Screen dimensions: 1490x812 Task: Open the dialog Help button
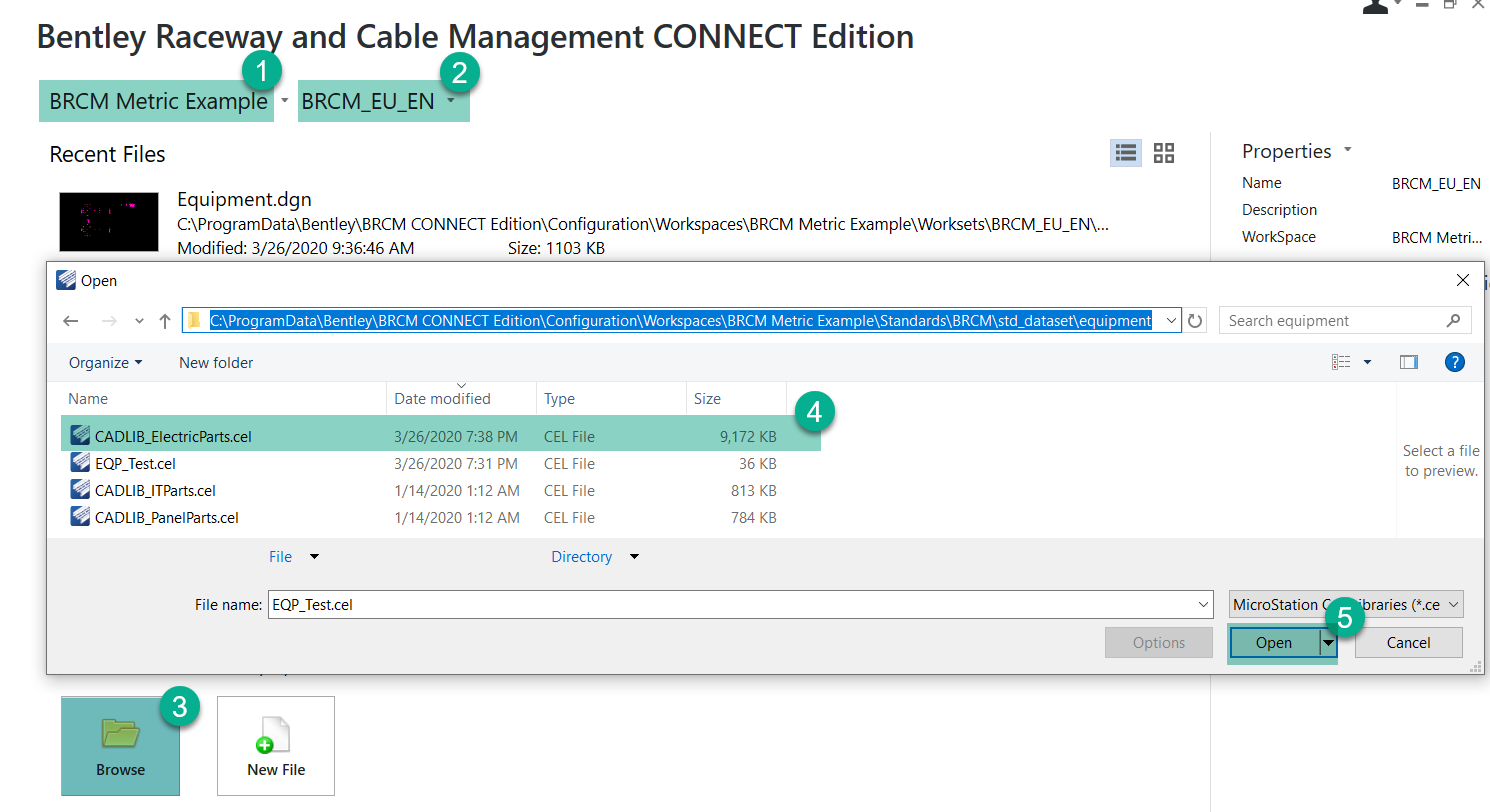click(1455, 362)
